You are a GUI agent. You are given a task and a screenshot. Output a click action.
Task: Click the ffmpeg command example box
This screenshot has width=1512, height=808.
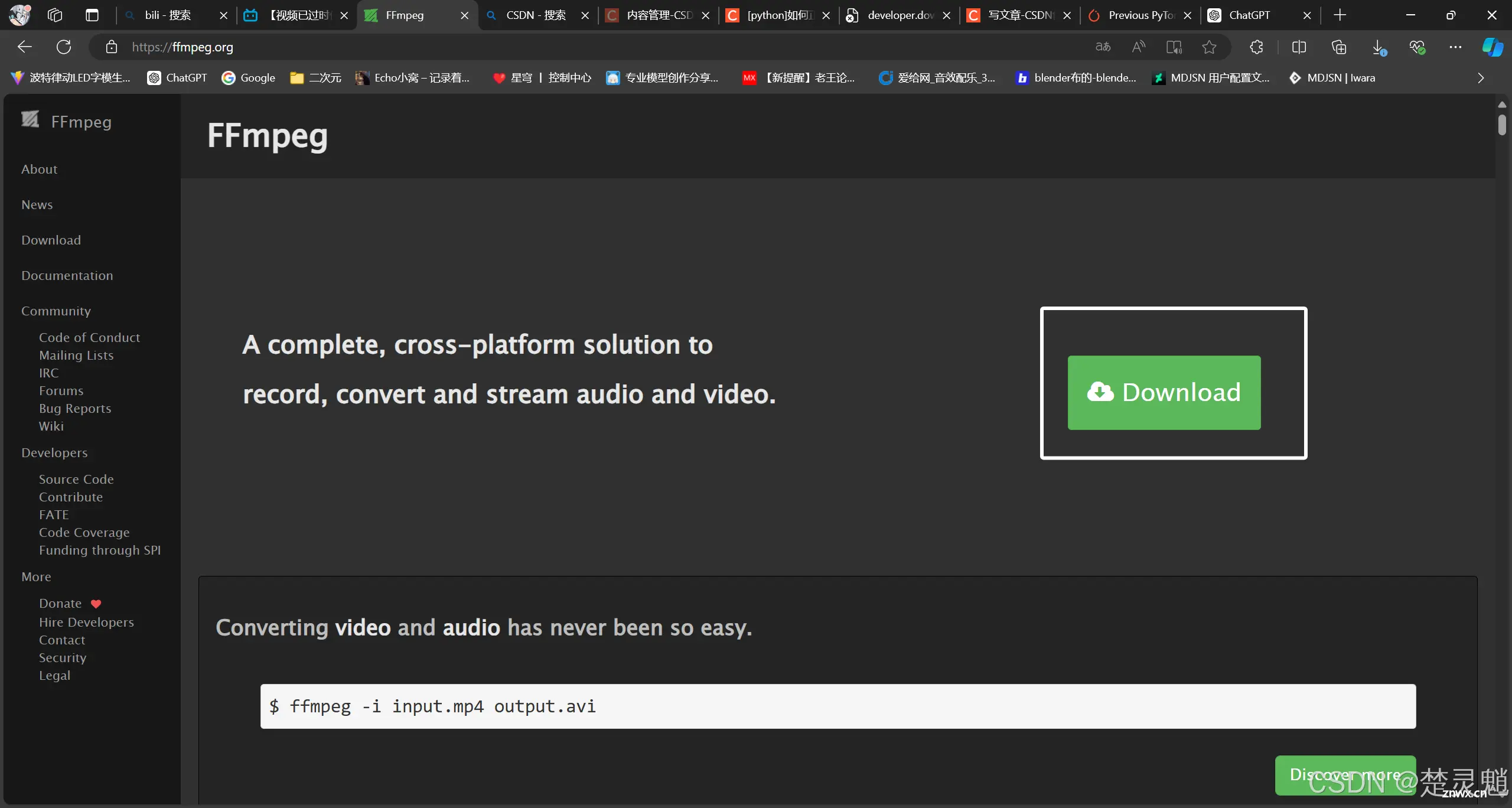838,706
